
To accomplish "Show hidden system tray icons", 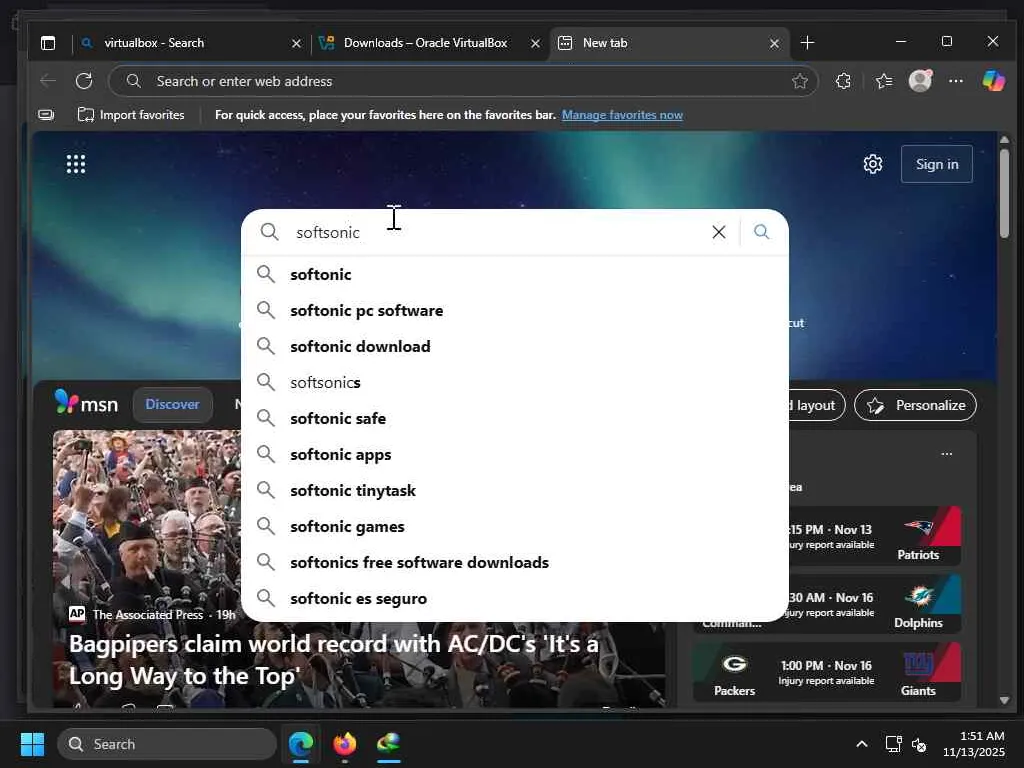I will 861,744.
